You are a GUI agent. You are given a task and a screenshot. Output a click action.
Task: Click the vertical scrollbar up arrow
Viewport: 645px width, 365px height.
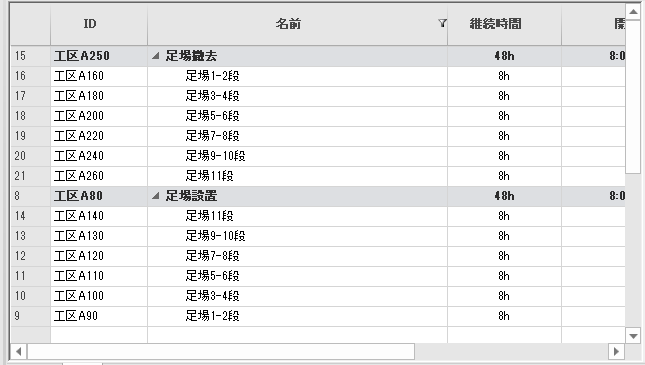[x=633, y=12]
